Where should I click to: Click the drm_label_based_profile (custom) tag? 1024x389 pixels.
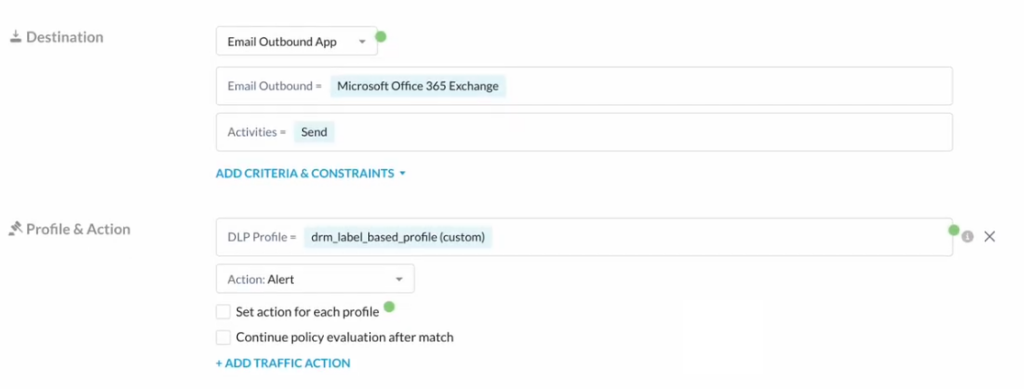(x=398, y=237)
